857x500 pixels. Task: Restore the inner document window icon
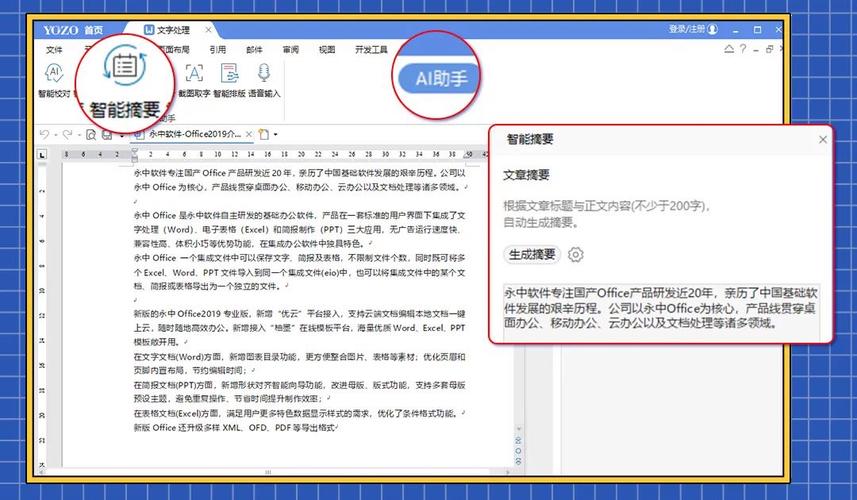[x=770, y=49]
